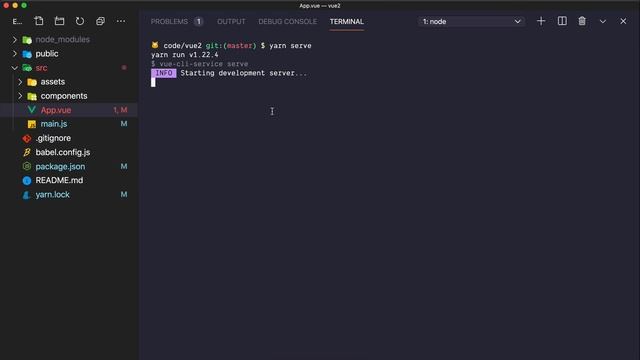Open the main.js file

pyautogui.click(x=53, y=124)
